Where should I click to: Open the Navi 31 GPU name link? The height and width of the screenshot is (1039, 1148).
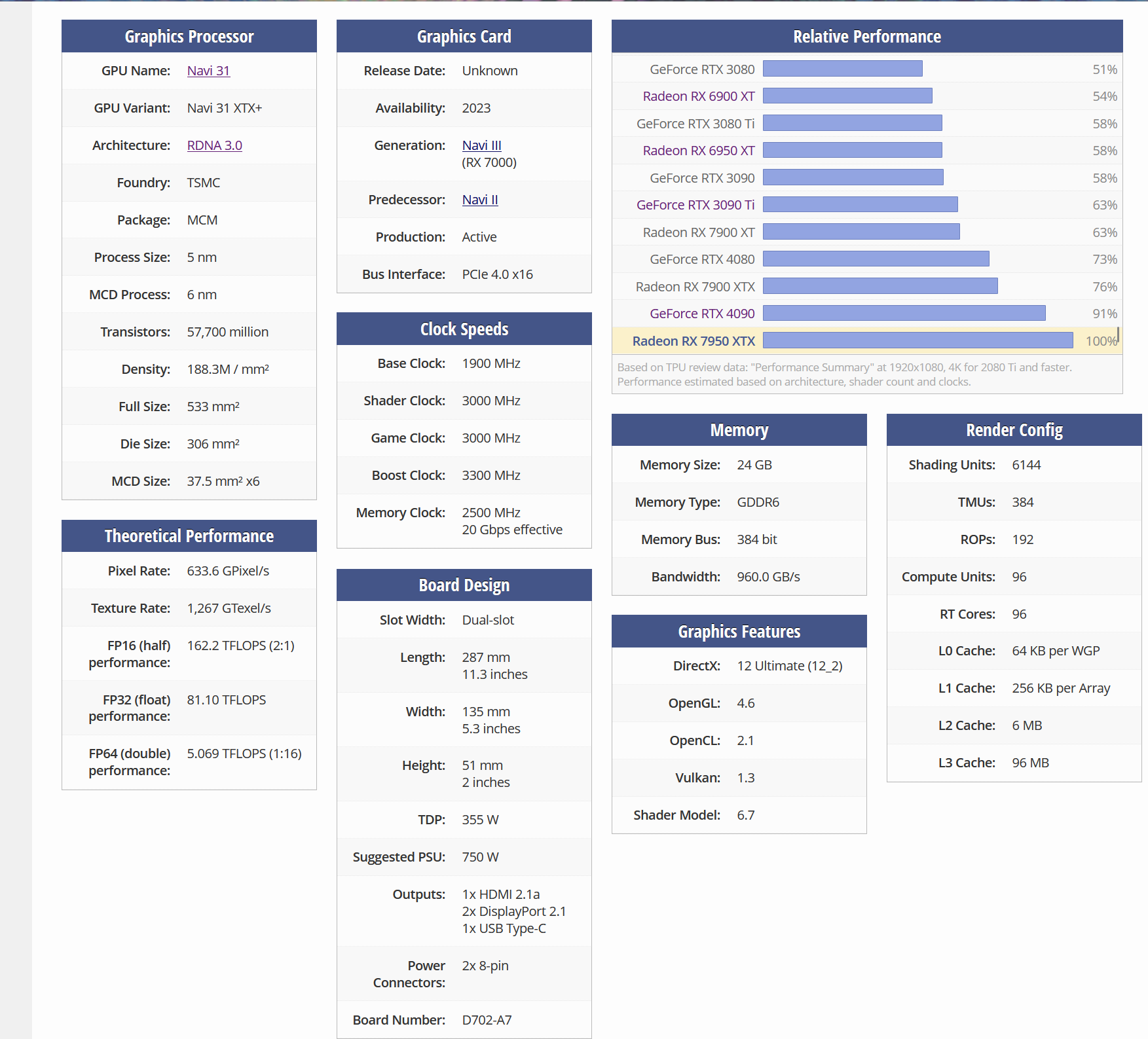208,71
